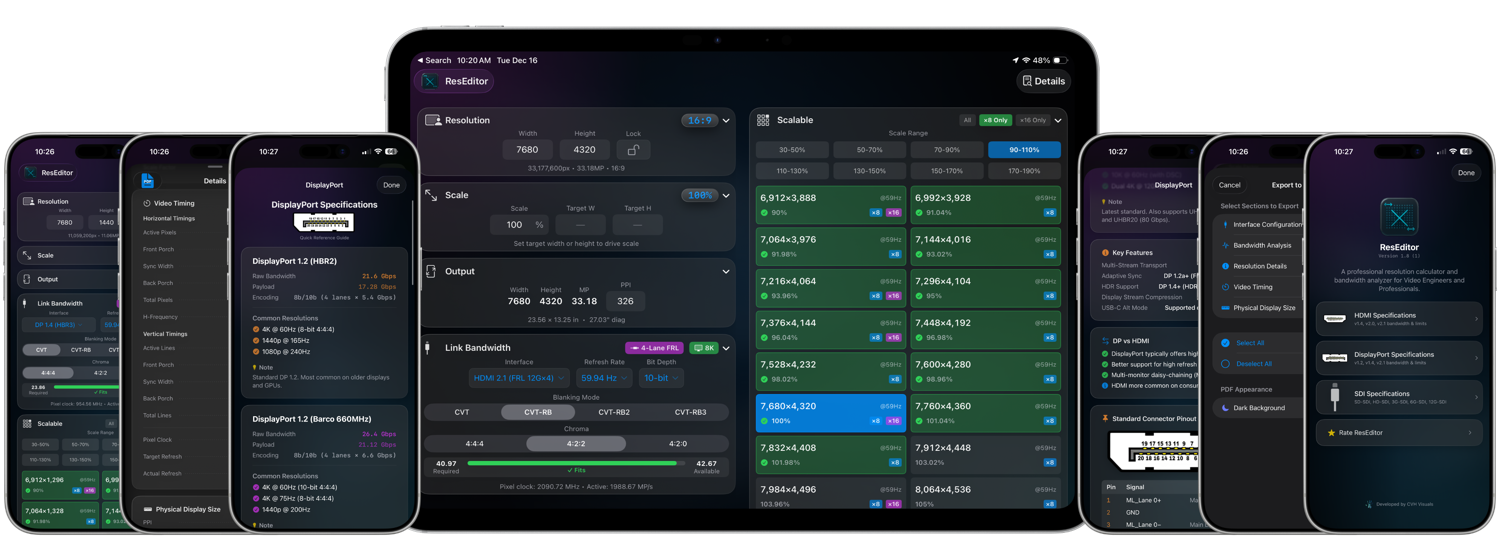Image resolution: width=1500 pixels, height=538 pixels.
Task: Open the 59.94 Hz Refresh Rate dropdown
Action: 603,378
